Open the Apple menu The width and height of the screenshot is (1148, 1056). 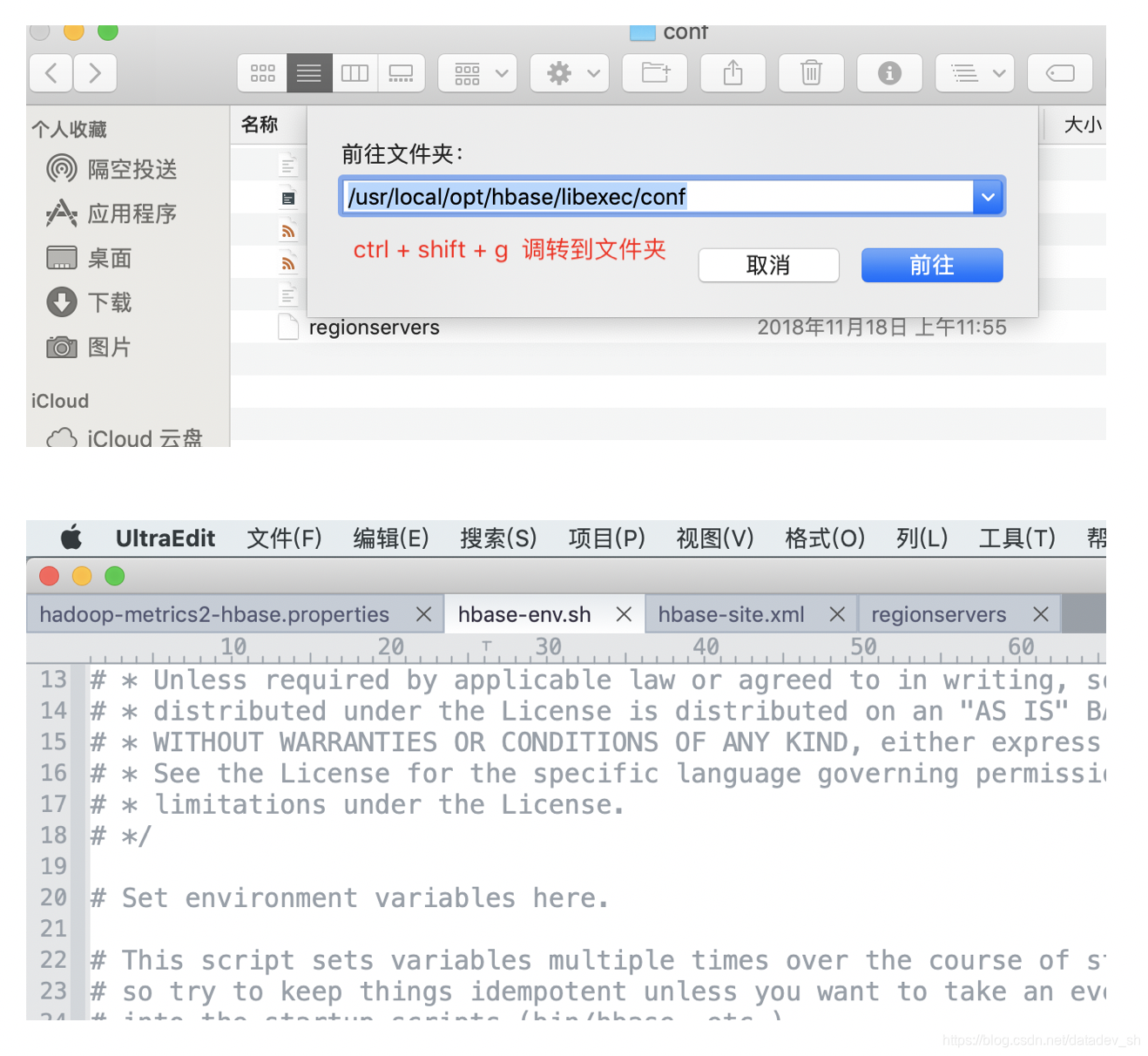[x=71, y=538]
